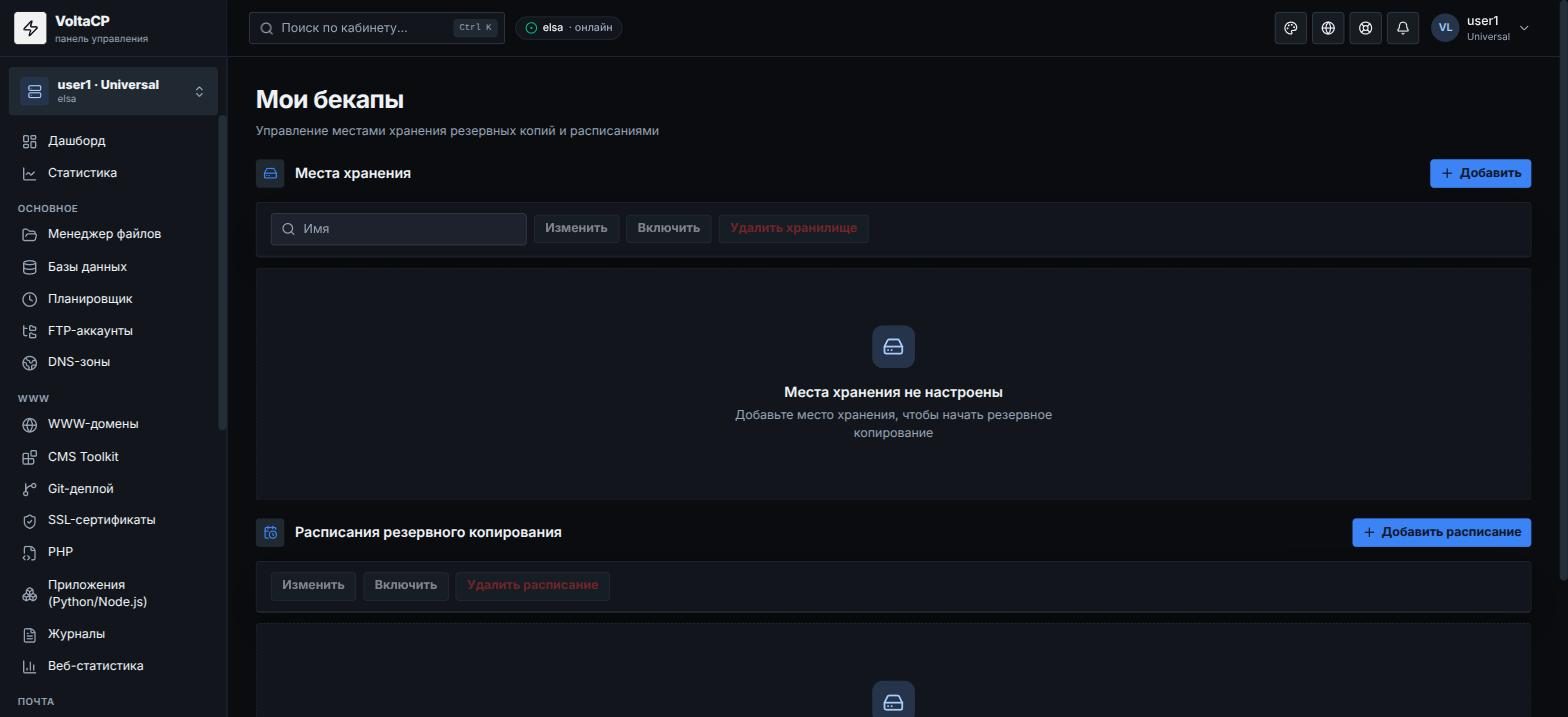The height and width of the screenshot is (717, 1568).
Task: Click the Дашборд sidebar icon
Action: click(30, 141)
